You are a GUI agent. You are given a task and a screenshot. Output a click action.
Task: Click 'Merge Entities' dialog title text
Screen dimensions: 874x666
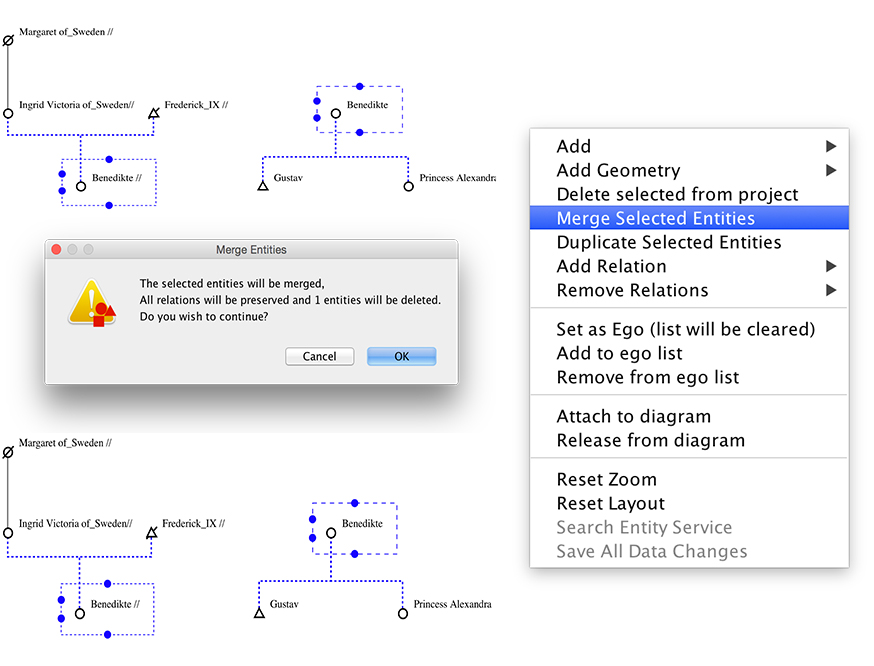[x=251, y=250]
